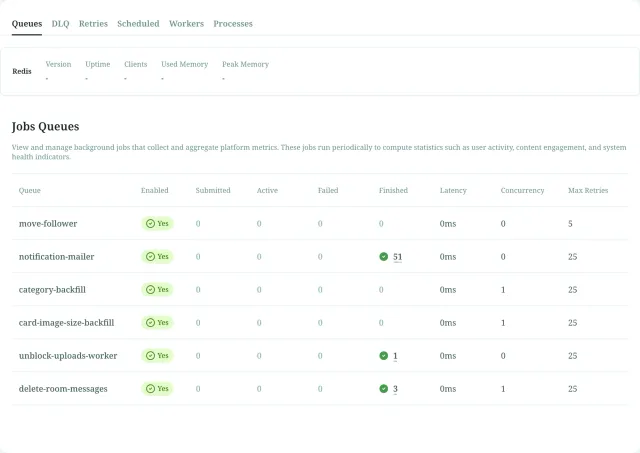This screenshot has height=453, width=640.
Task: Click the Used Memory stat label
Action: click(184, 64)
